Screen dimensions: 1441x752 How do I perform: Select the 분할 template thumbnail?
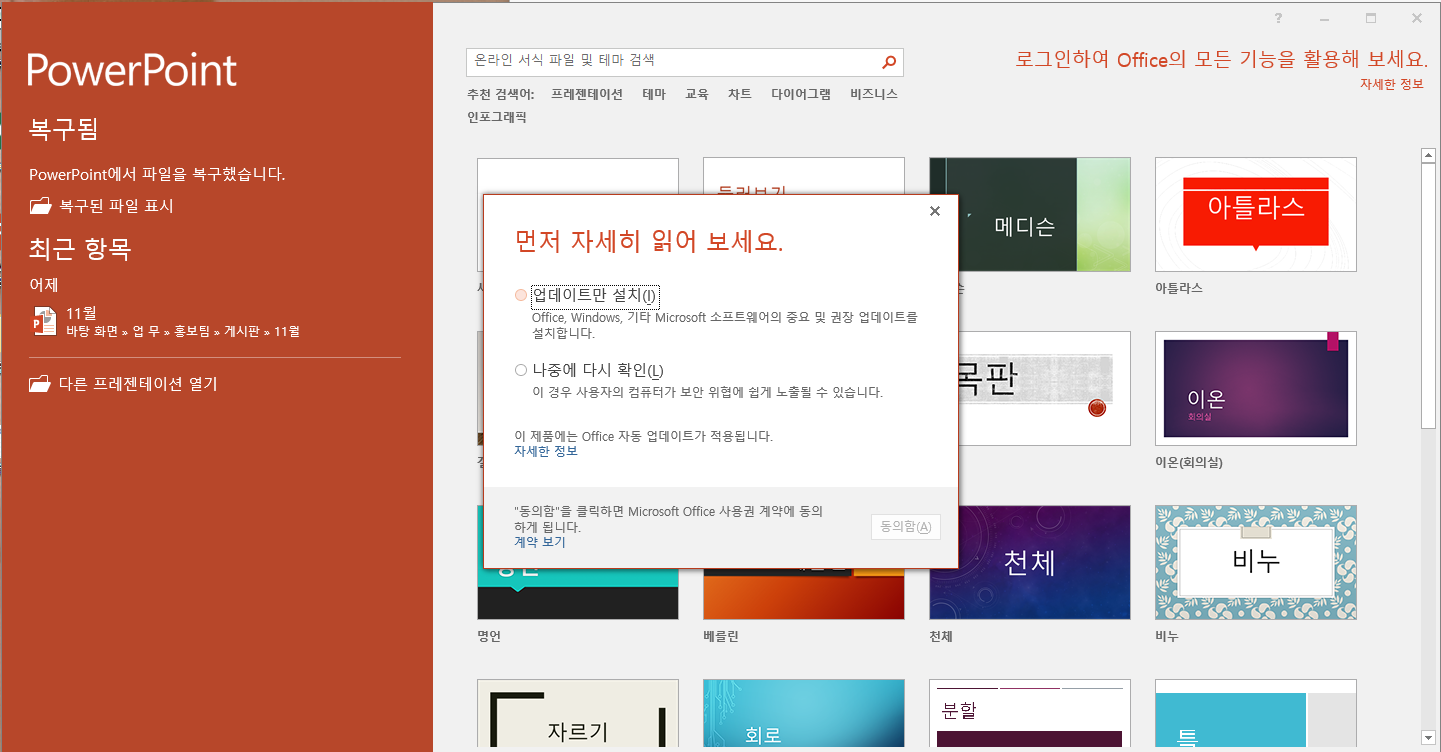click(1030, 715)
